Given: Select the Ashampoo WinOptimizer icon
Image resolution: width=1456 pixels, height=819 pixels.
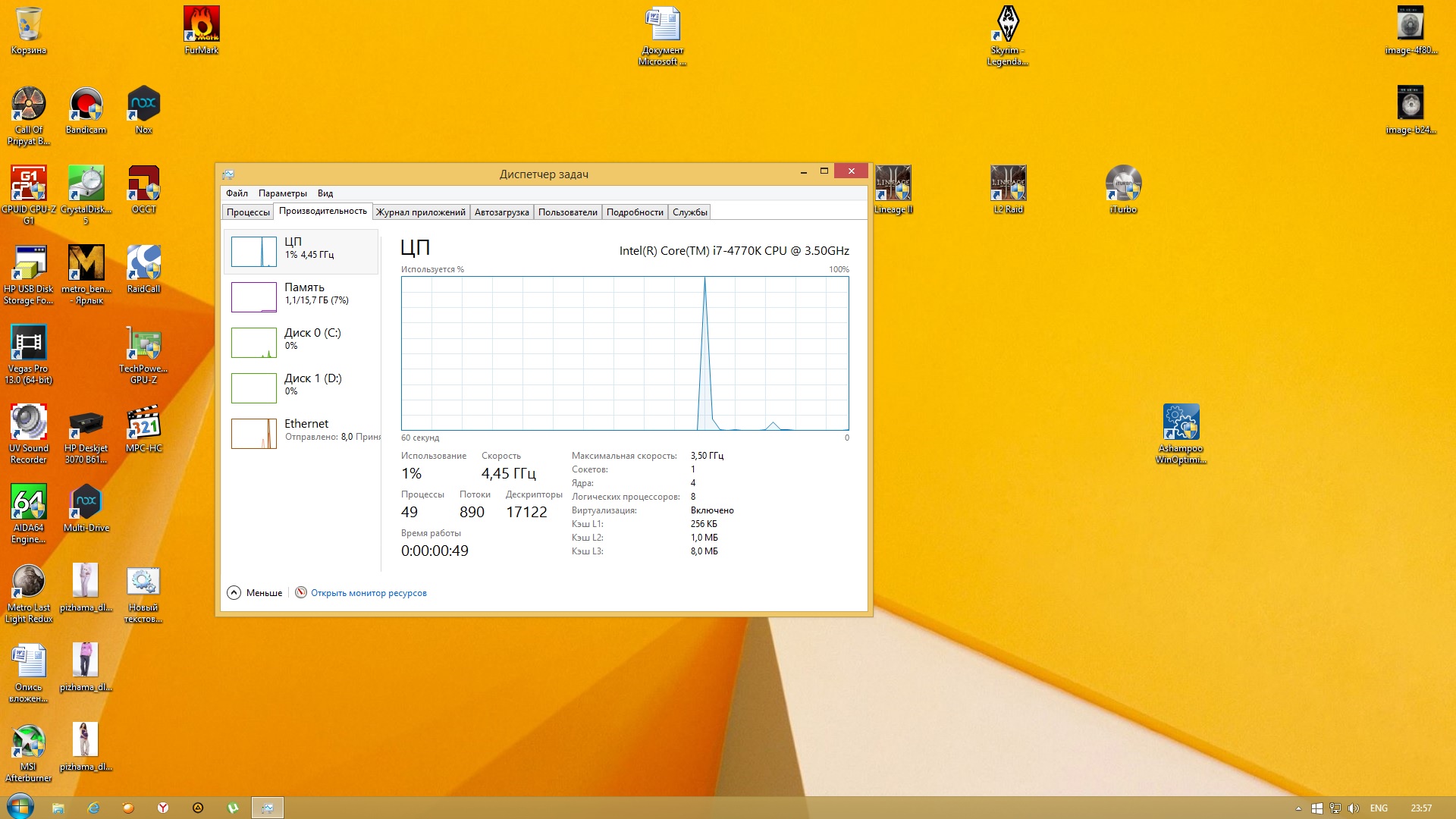Looking at the screenshot, I should [1181, 423].
